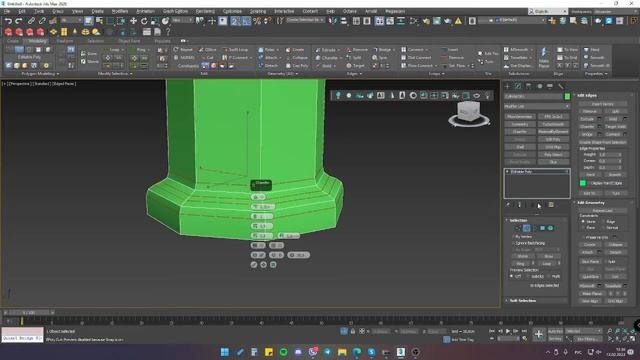The image size is (640, 360).
Task: Collapse the Selection rollout
Action: click(x=518, y=220)
